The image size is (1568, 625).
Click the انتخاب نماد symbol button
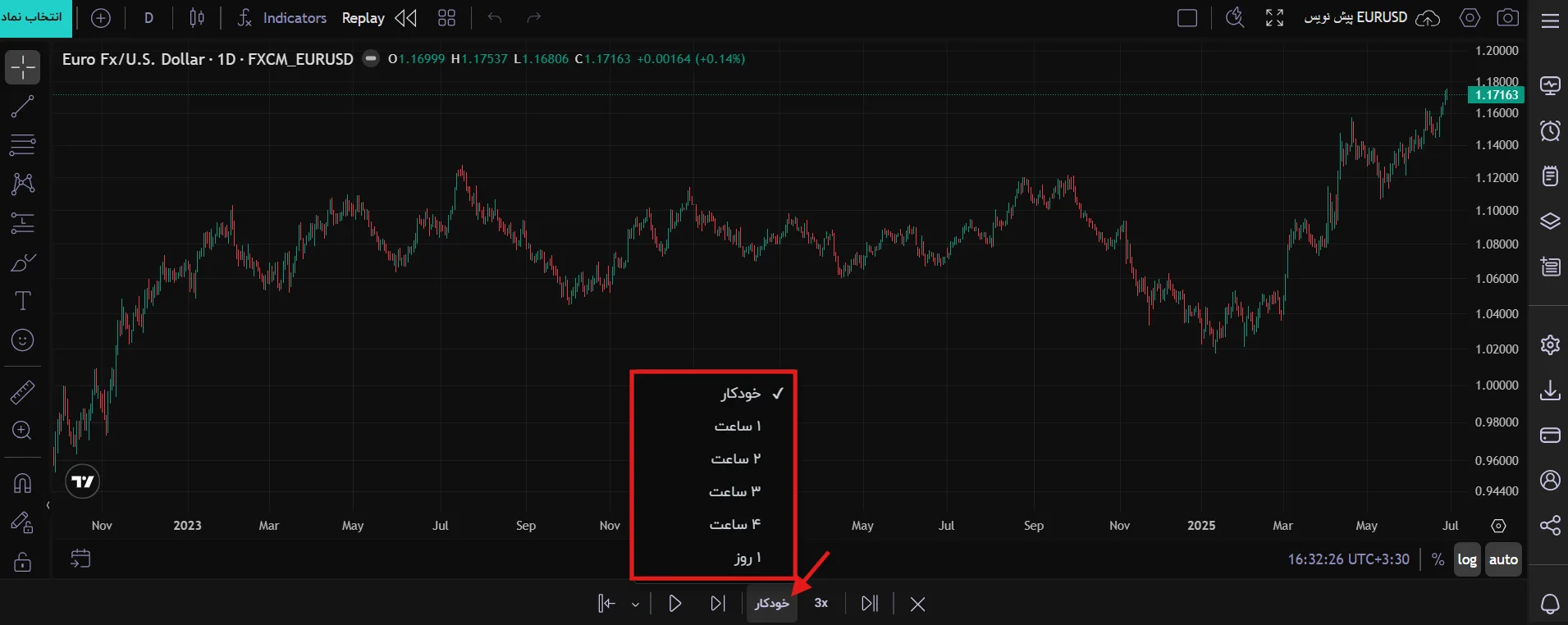[36, 18]
